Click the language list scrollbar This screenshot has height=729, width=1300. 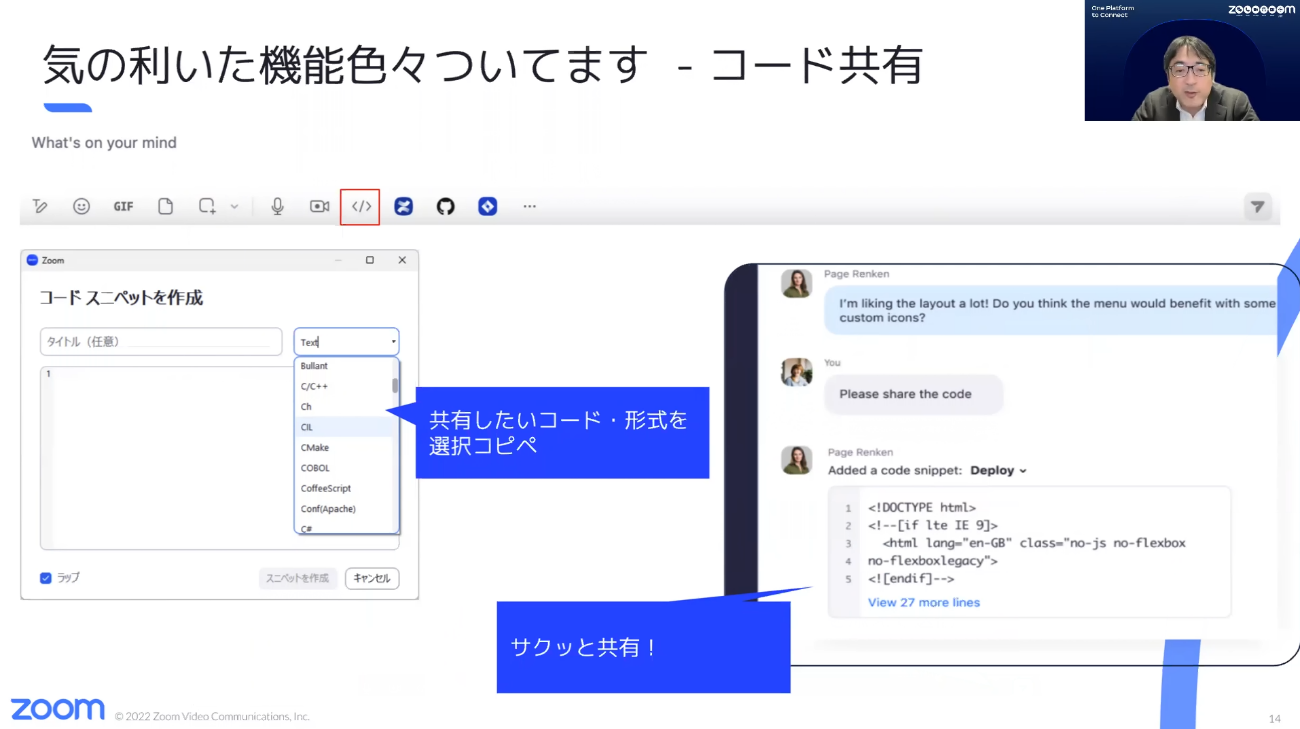click(396, 386)
